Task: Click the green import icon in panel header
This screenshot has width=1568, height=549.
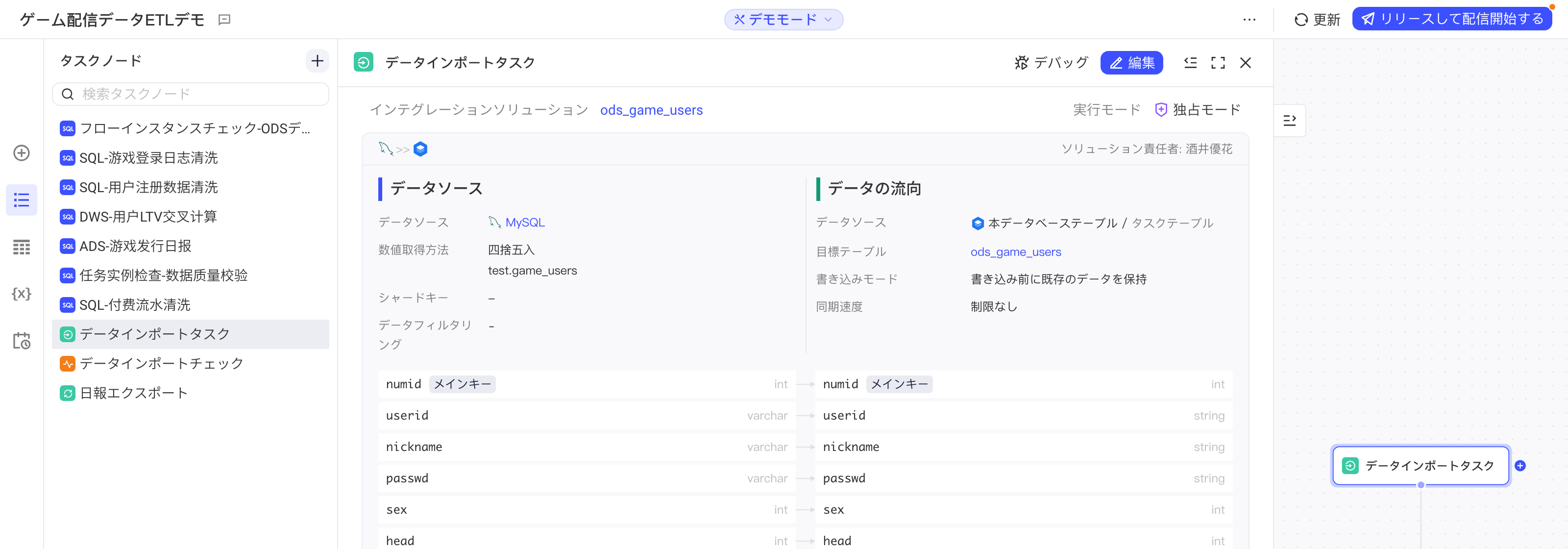Action: pyautogui.click(x=364, y=63)
